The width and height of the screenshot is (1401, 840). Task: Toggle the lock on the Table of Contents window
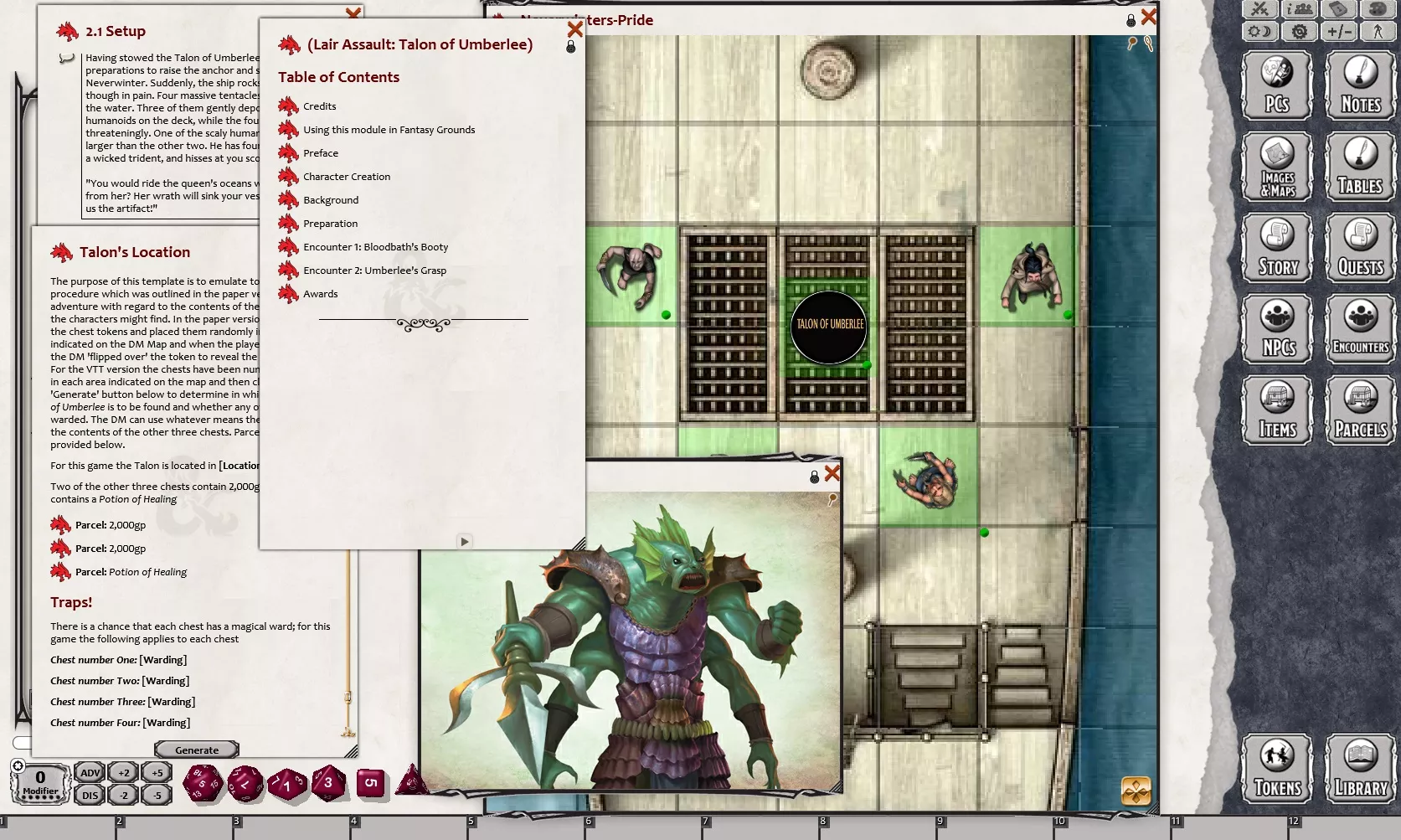click(x=571, y=47)
